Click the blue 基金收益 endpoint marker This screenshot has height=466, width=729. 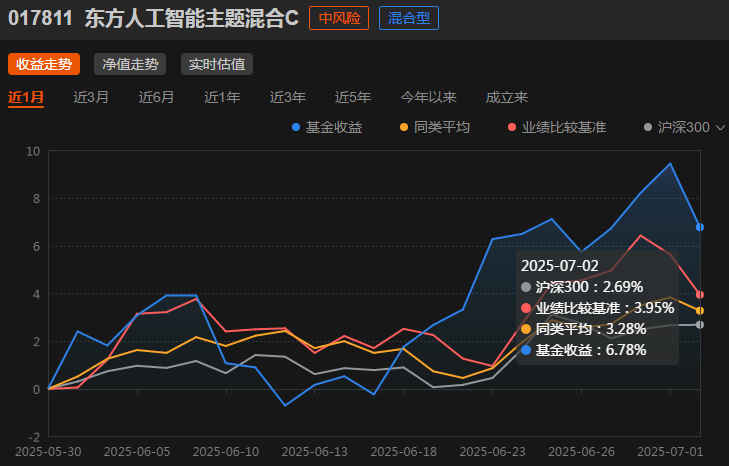[700, 227]
